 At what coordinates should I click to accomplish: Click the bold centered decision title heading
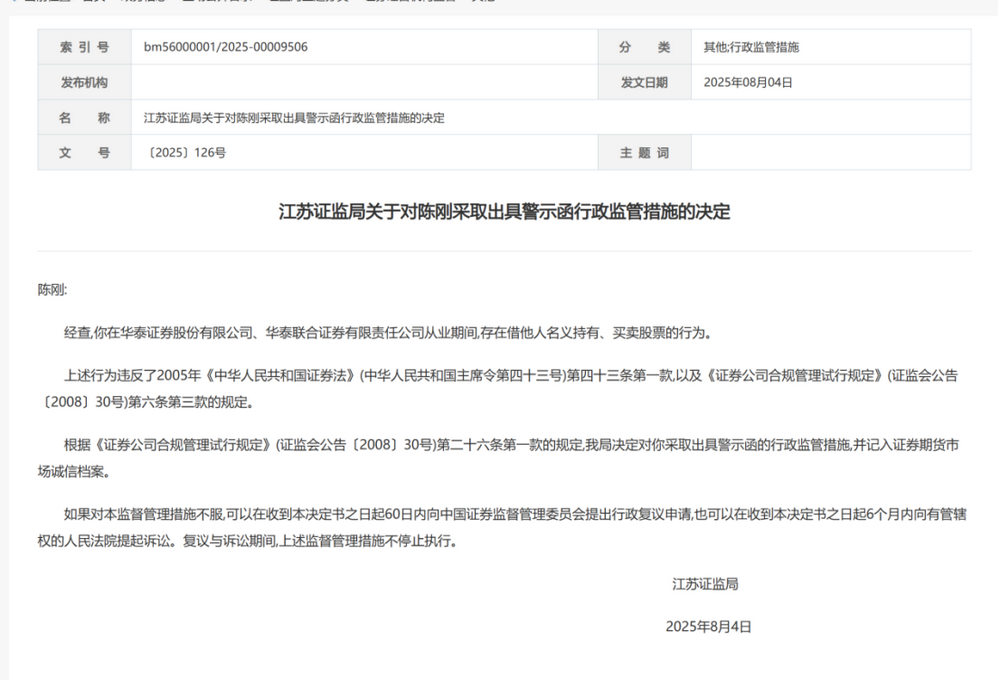(504, 212)
